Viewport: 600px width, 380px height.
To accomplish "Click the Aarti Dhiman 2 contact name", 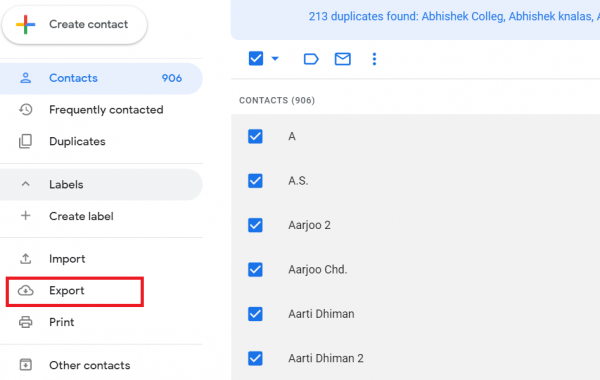I will pos(326,358).
